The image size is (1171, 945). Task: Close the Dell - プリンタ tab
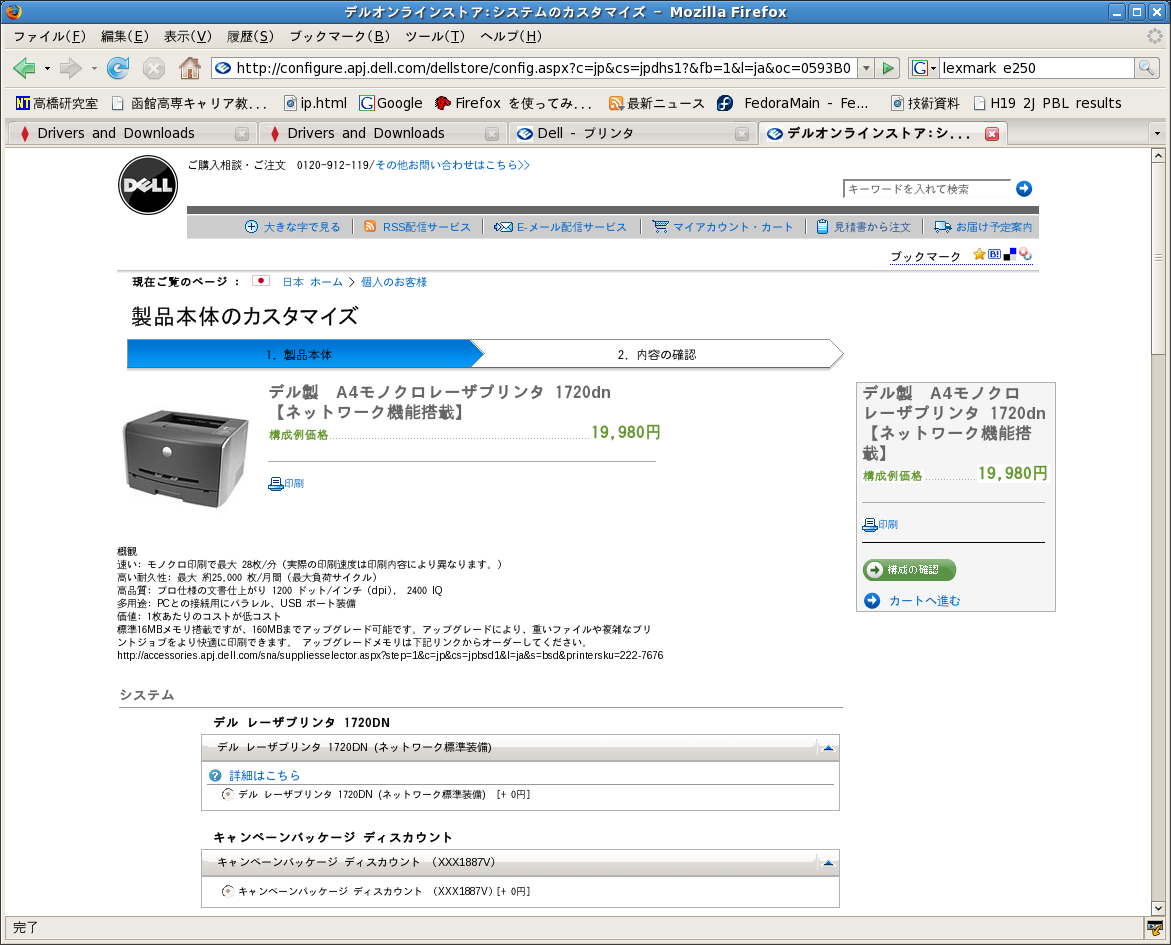point(742,134)
